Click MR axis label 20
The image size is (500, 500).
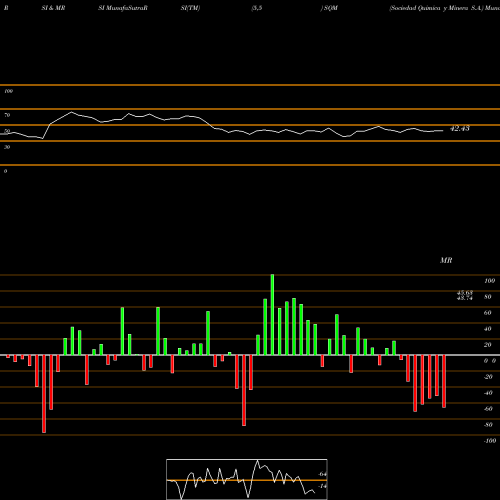click(488, 345)
